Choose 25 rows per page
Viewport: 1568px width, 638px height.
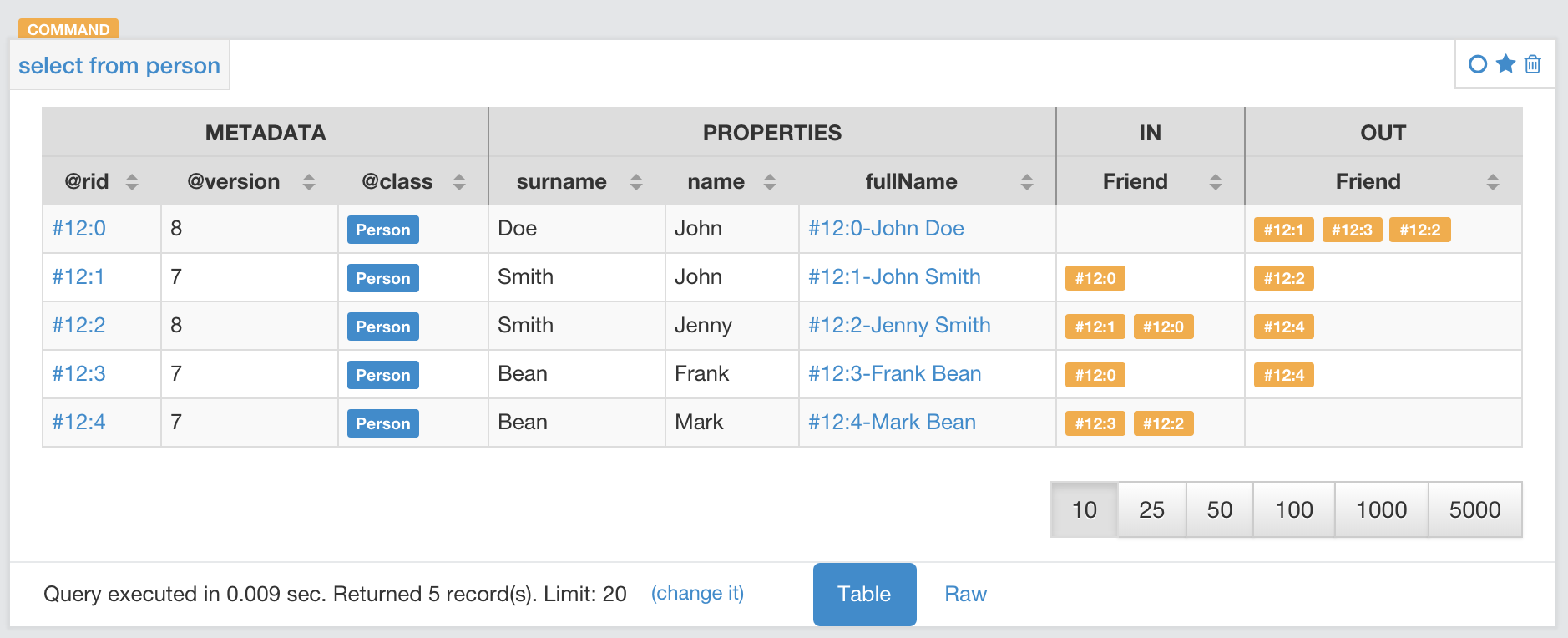click(x=1151, y=509)
